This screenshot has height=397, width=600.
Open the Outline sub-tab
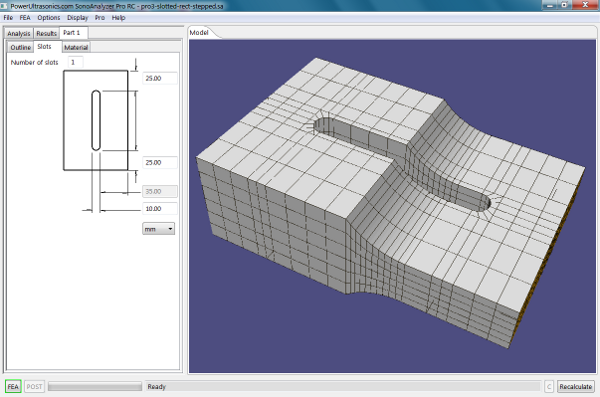point(21,47)
